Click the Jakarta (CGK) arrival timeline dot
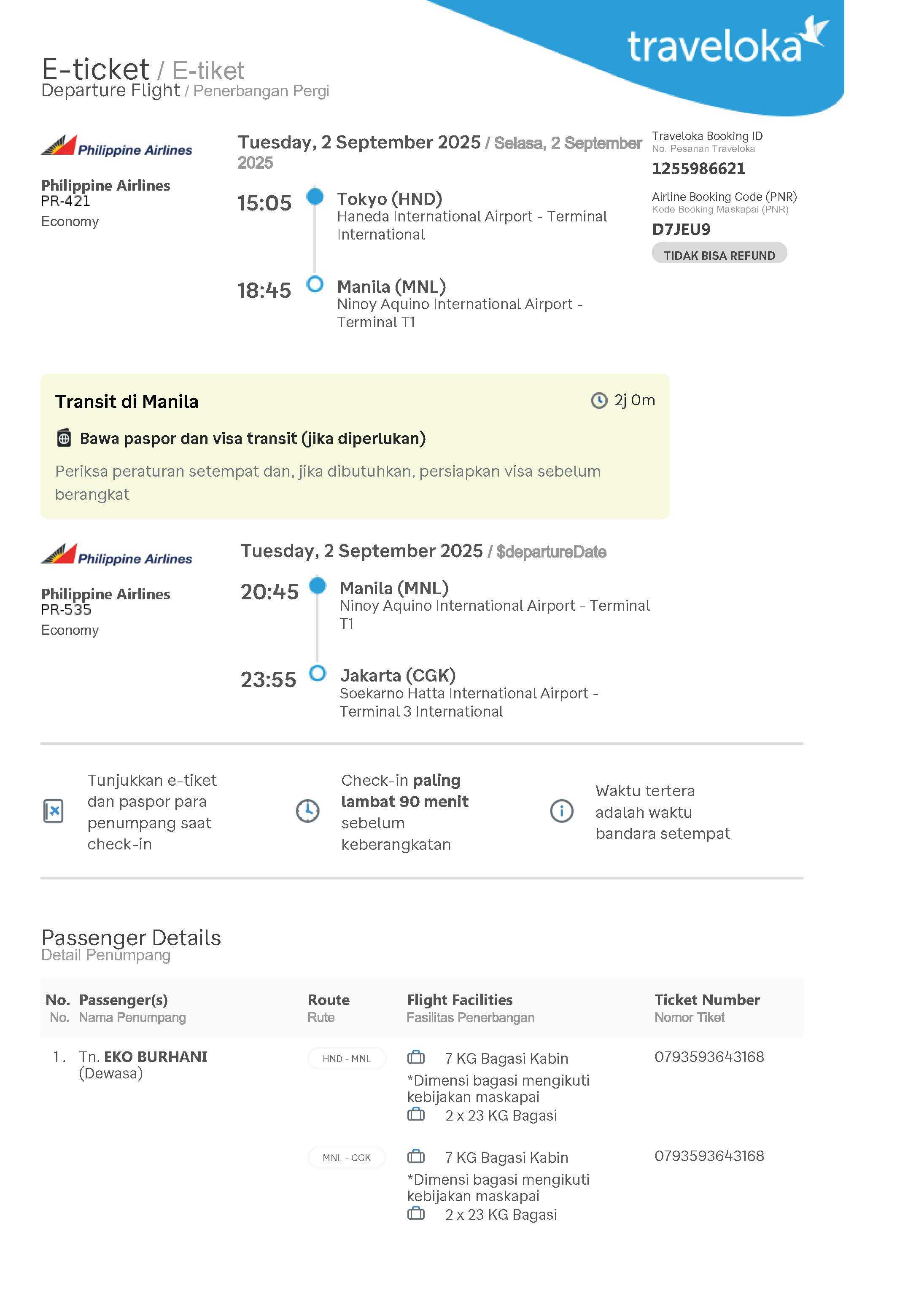Image resolution: width=924 pixels, height=1307 pixels. click(317, 674)
